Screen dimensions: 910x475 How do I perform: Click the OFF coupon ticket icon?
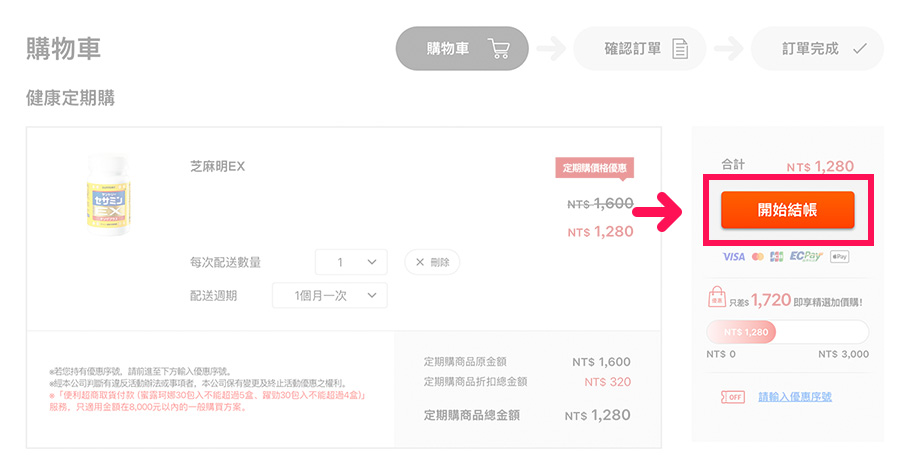[732, 397]
